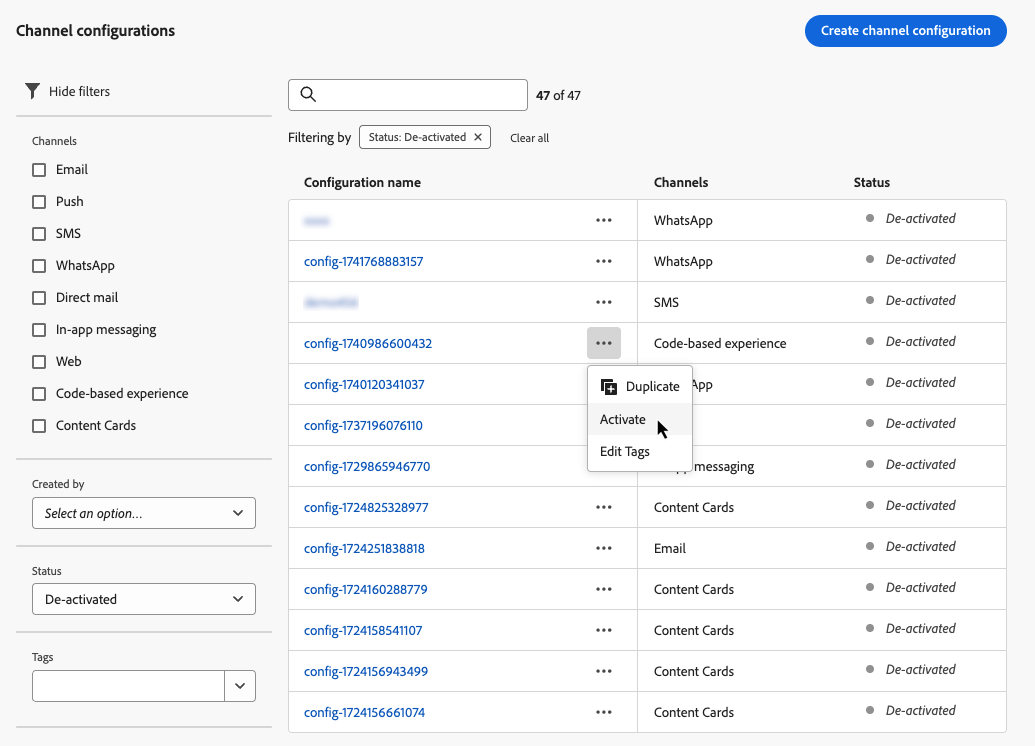Remove the Status: De-activated filter chip
The width and height of the screenshot is (1035, 746).
tap(478, 137)
